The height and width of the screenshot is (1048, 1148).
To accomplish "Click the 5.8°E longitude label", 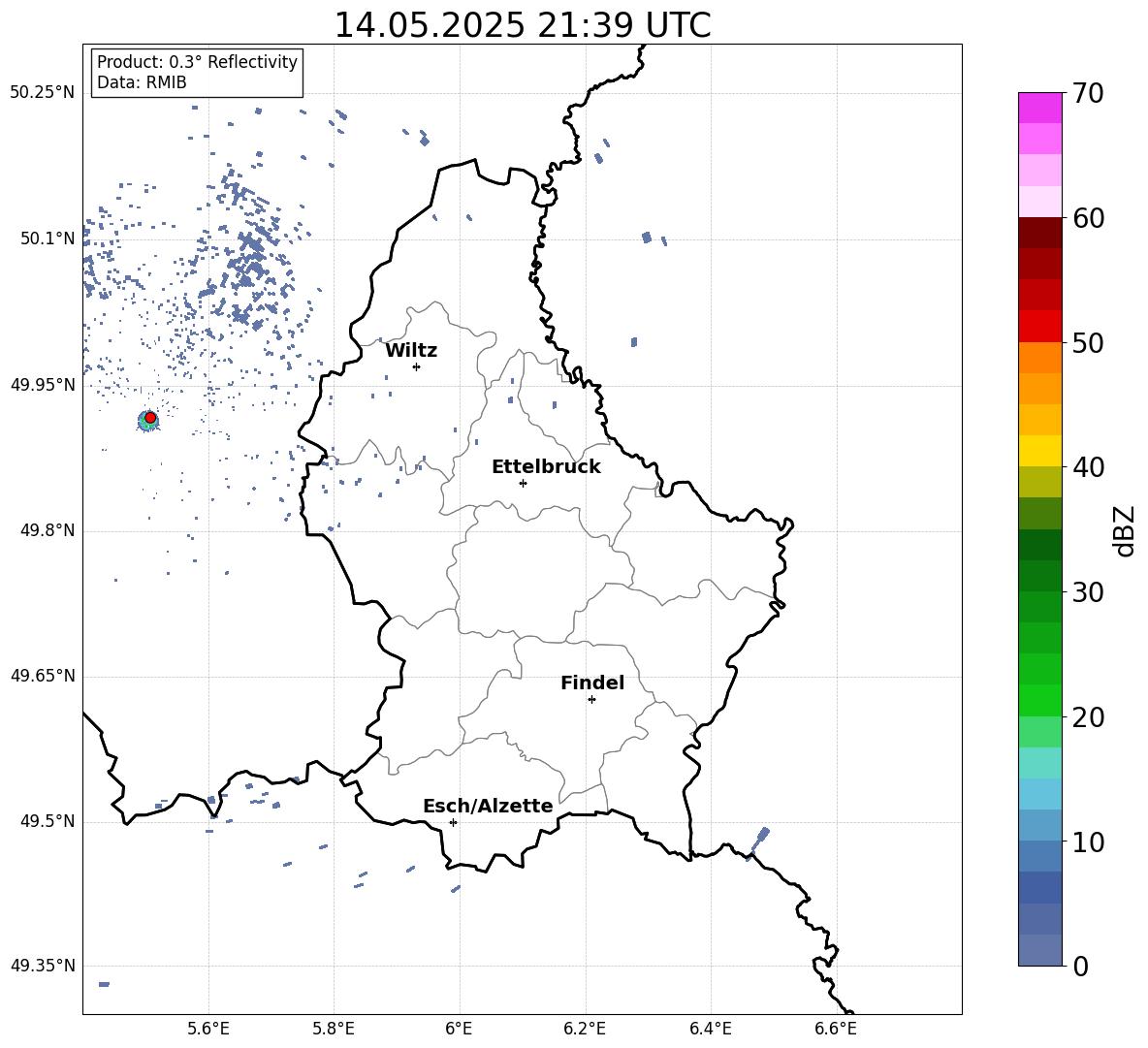I will click(334, 1029).
